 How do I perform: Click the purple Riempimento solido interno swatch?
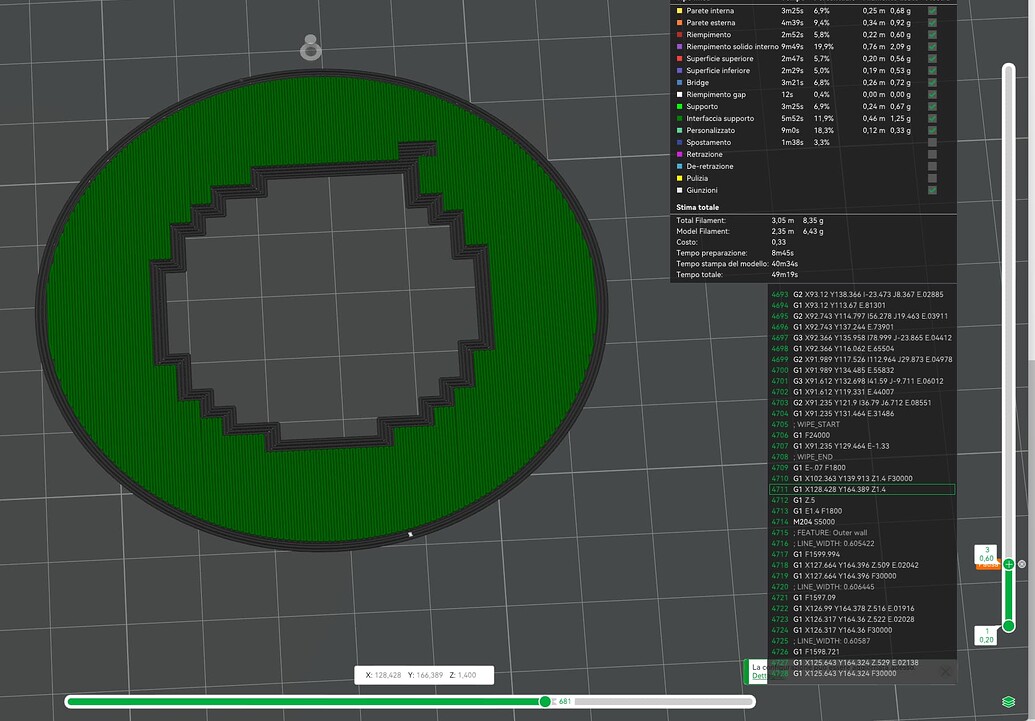(679, 46)
